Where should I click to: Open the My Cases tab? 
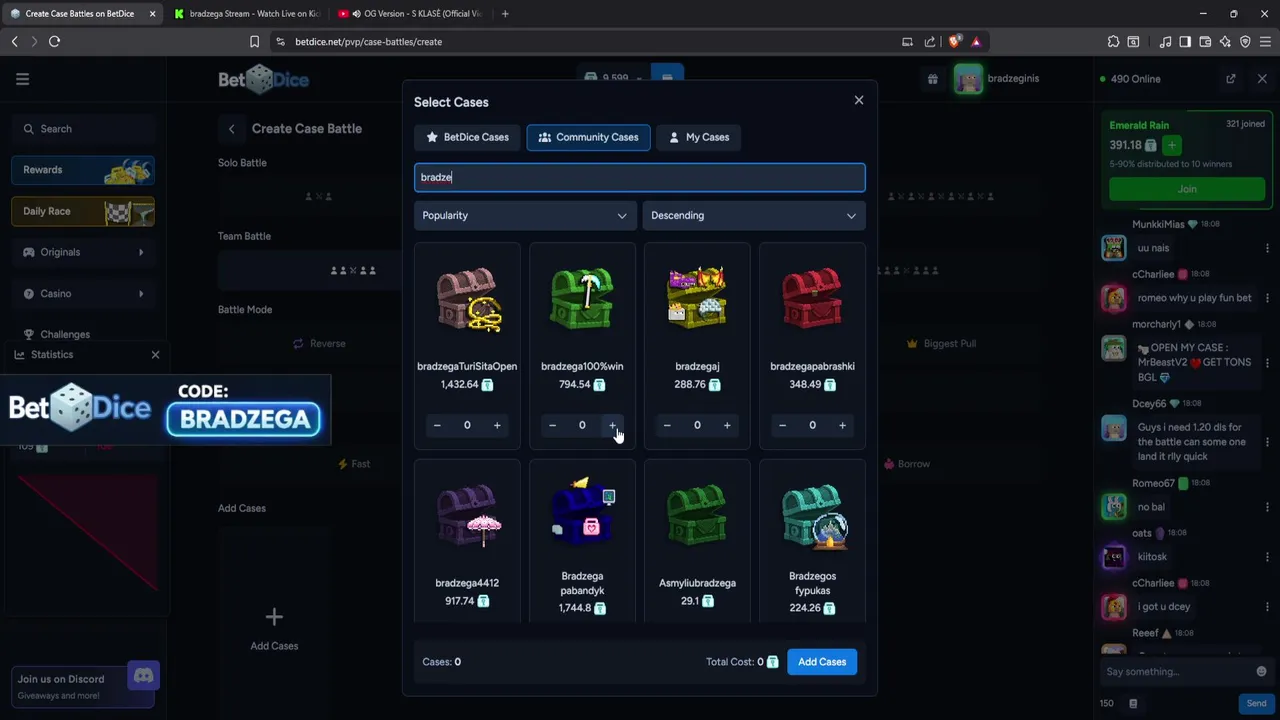click(x=699, y=137)
